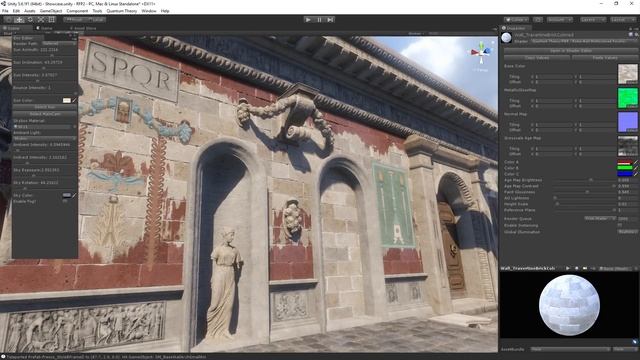This screenshot has width=640, height=360.
Task: Click the Pause button in toolbar
Action: 319,20
